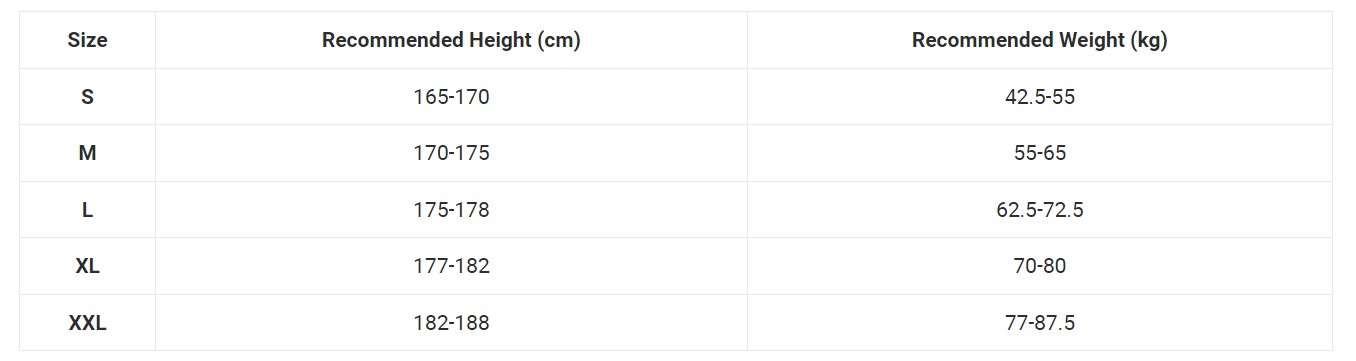Select height cell 165-170

click(x=451, y=97)
